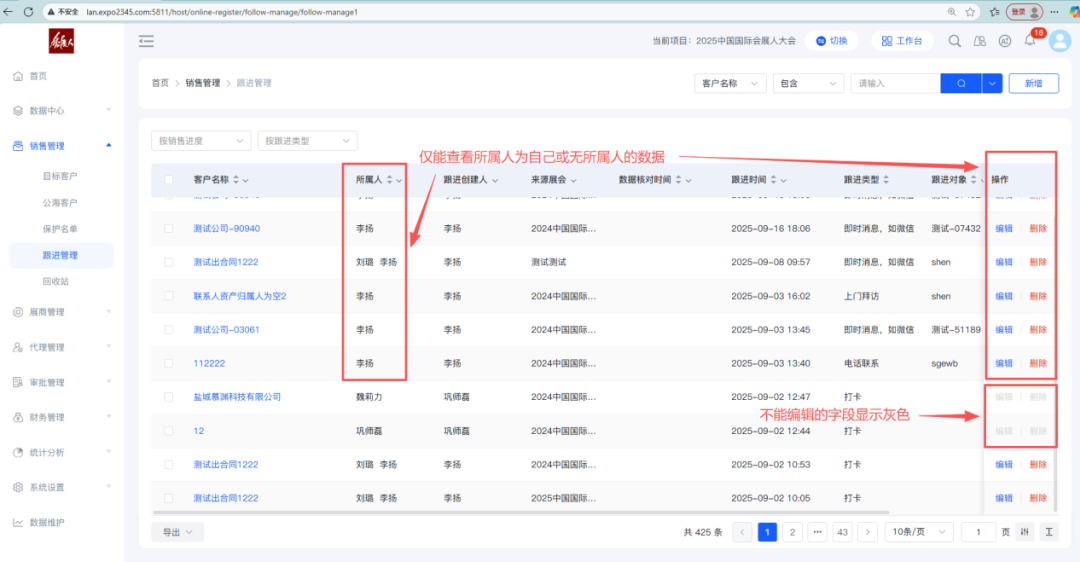Screen dimensions: 1080x562
Task: Click the user avatar icon
Action: pos(1058,41)
